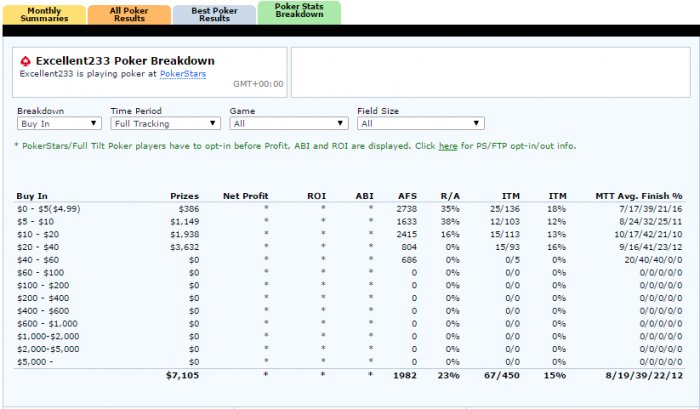Follow the PokerStars link
Screen dimensions: 700x409
[182, 73]
